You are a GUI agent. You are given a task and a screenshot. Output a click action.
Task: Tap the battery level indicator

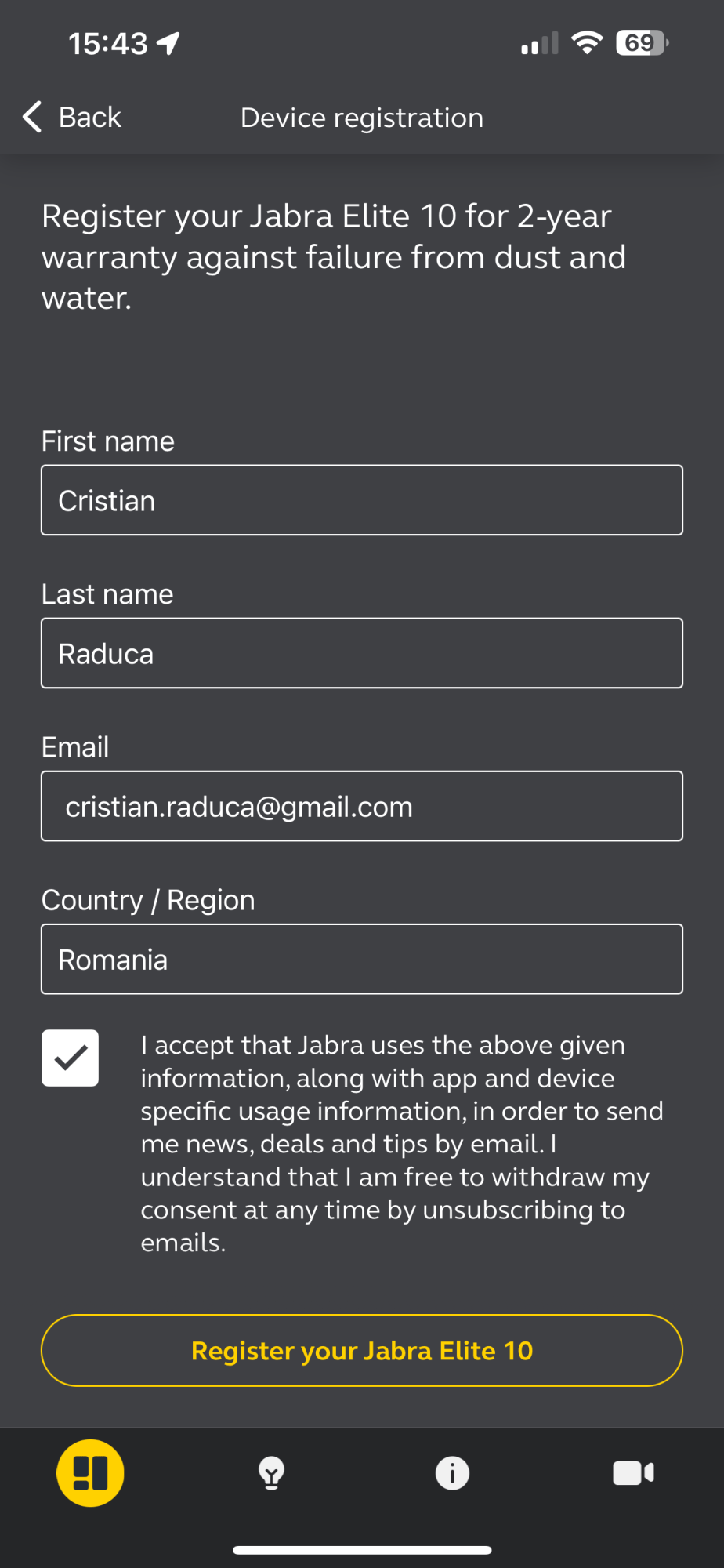pyautogui.click(x=642, y=42)
